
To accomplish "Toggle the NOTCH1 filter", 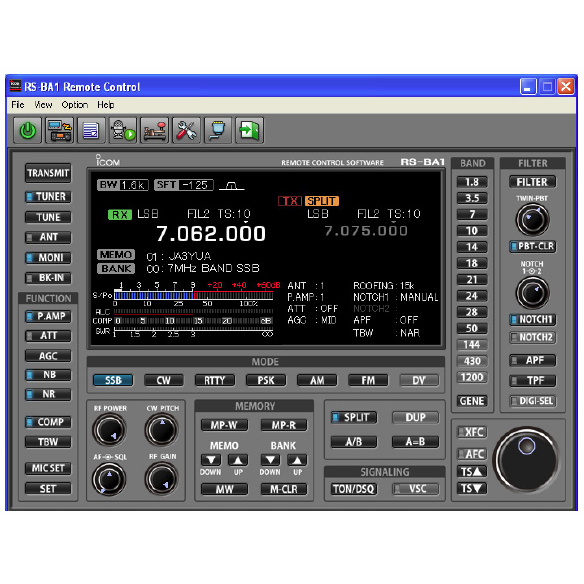I will (533, 319).
